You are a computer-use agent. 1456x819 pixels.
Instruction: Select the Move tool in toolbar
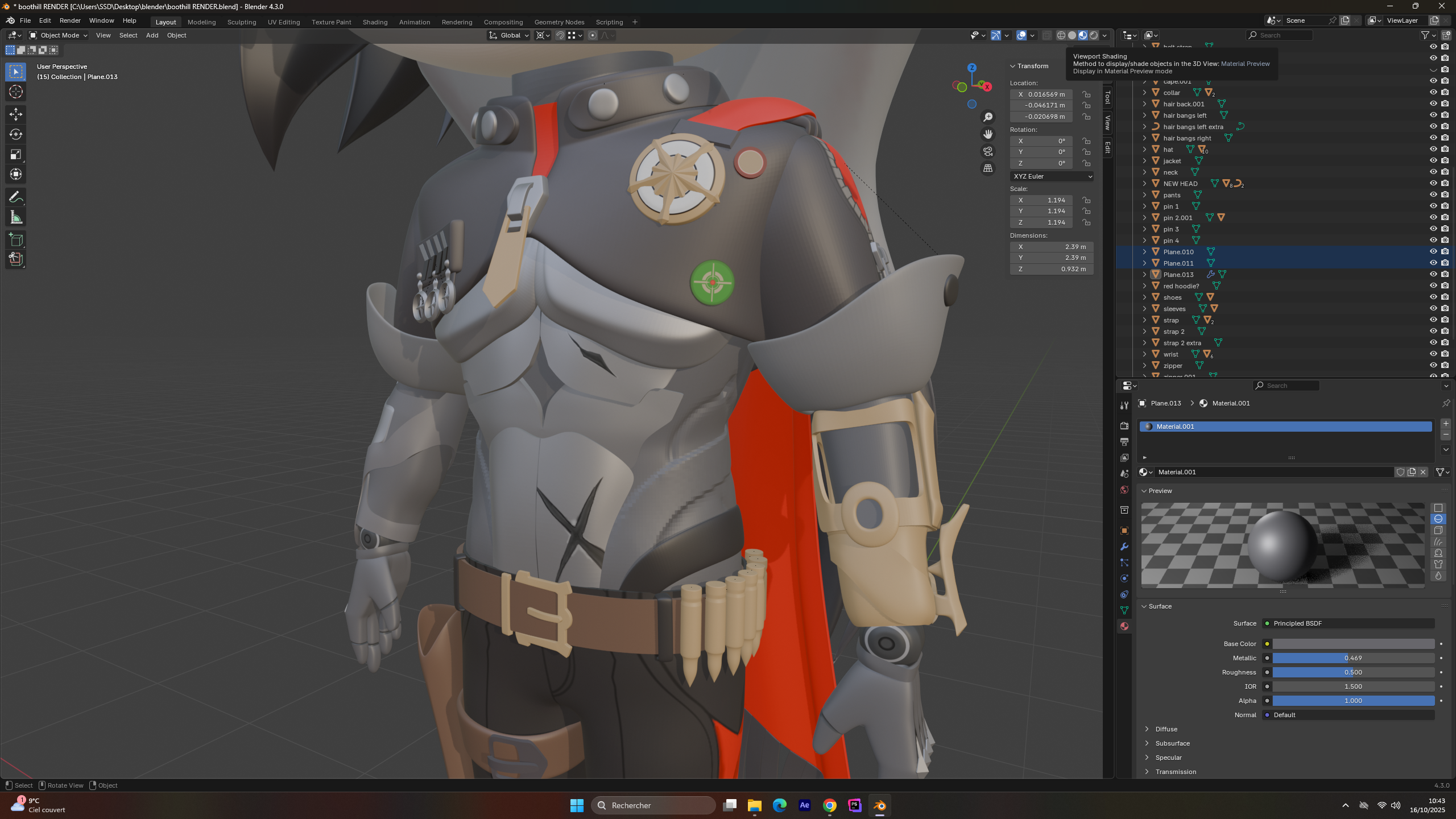[x=16, y=114]
